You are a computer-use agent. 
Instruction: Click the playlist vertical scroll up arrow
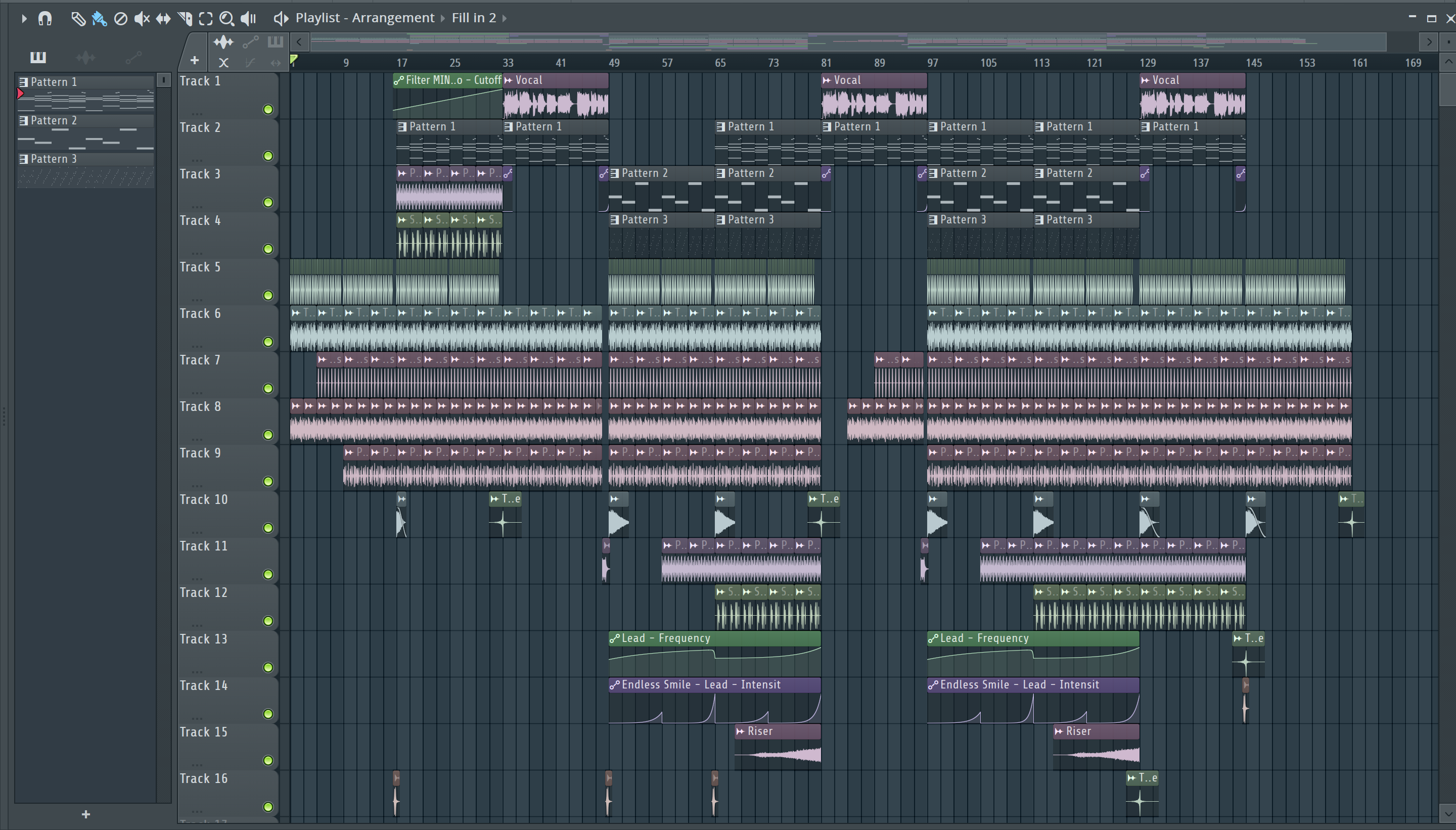[1448, 62]
